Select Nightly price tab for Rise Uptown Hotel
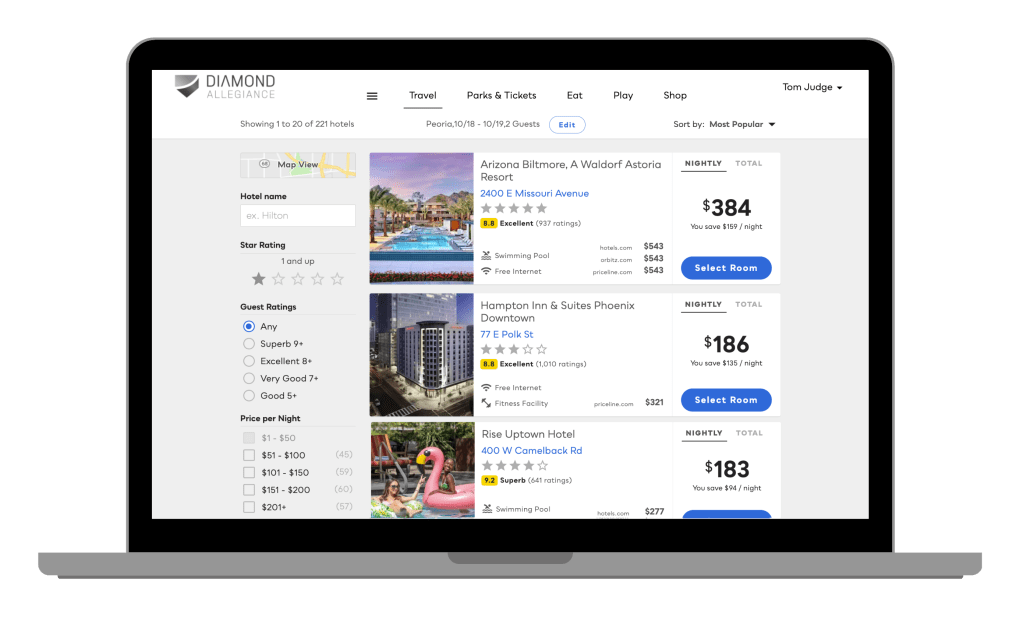1023x642 pixels. tap(704, 433)
